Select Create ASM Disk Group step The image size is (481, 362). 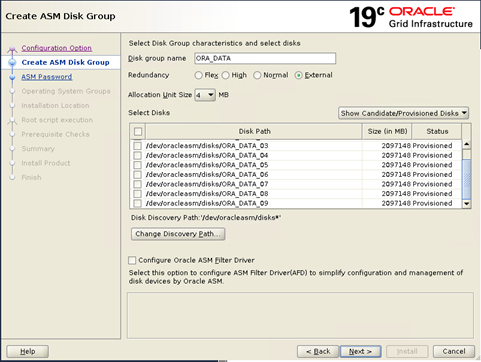pos(65,62)
